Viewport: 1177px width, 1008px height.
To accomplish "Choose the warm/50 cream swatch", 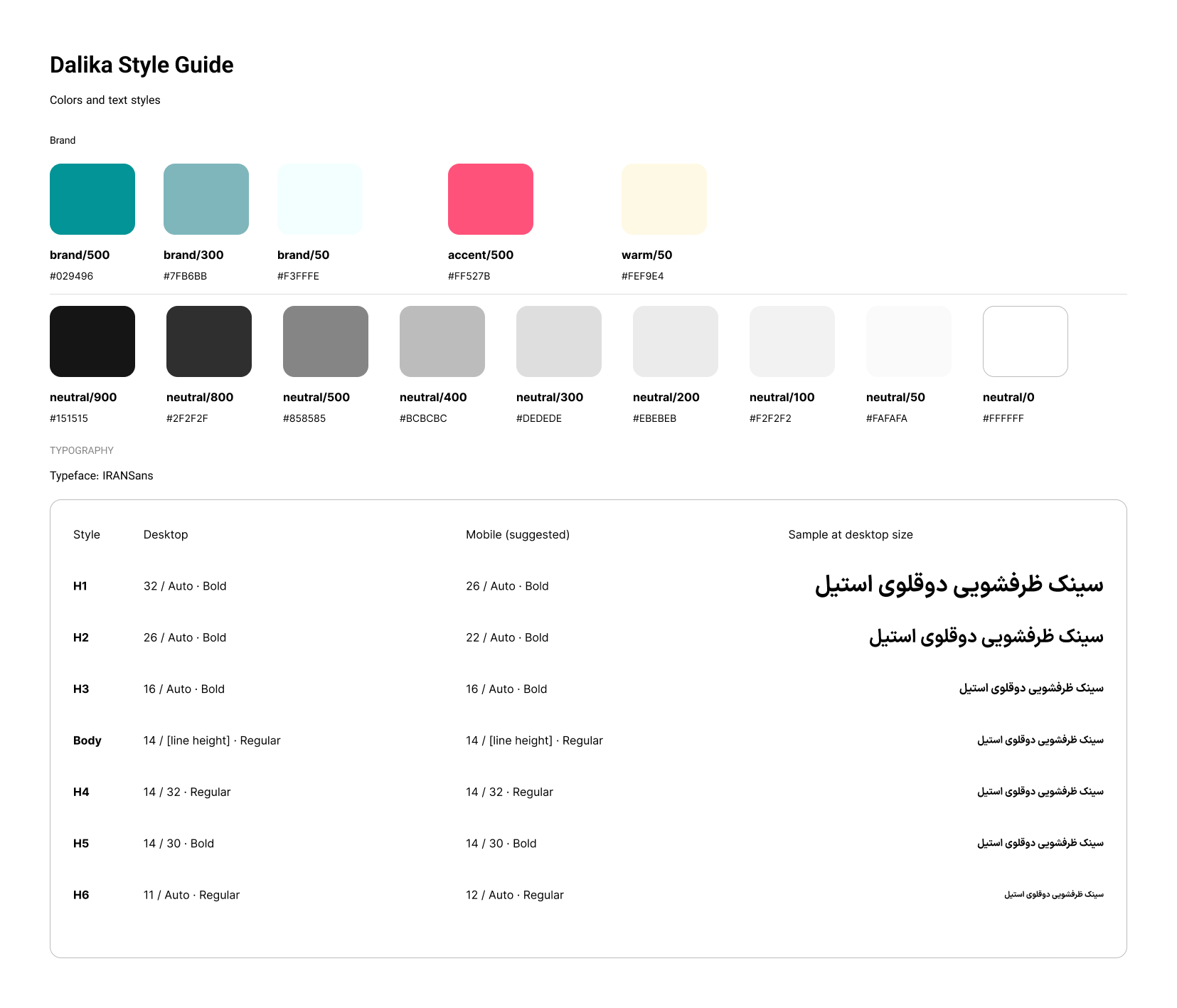I will (x=664, y=199).
